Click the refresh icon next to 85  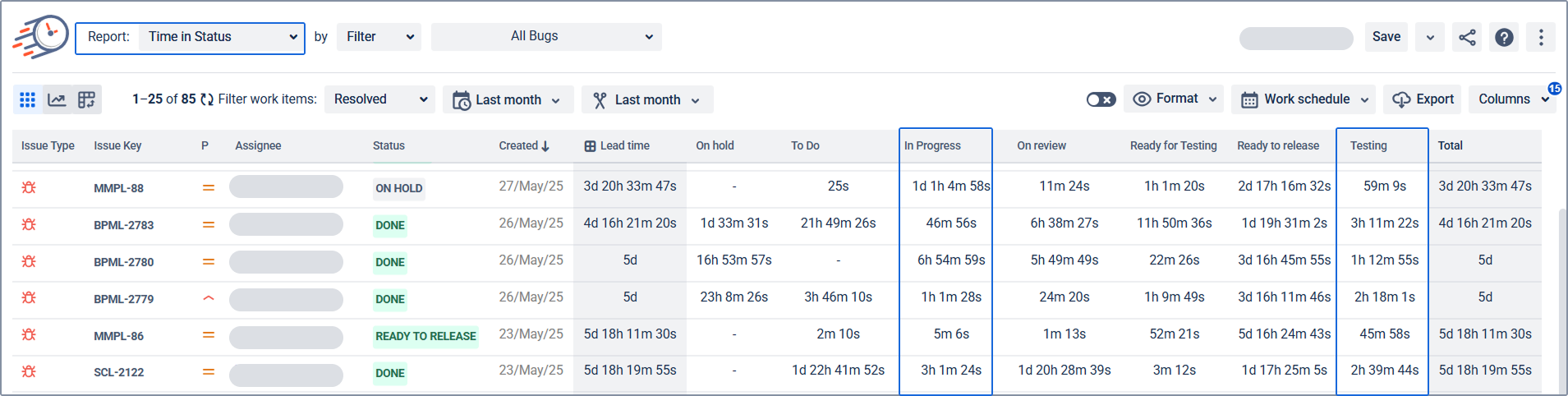[x=207, y=99]
